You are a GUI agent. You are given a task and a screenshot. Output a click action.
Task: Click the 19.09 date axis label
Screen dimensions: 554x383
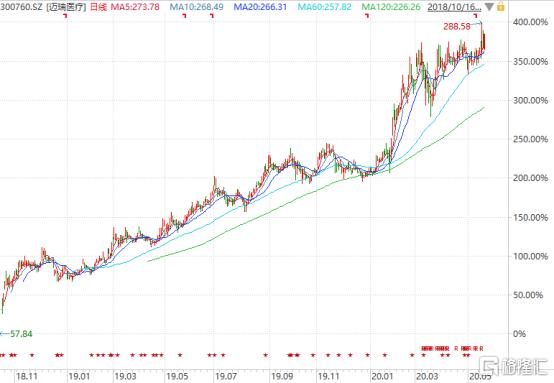point(282,376)
